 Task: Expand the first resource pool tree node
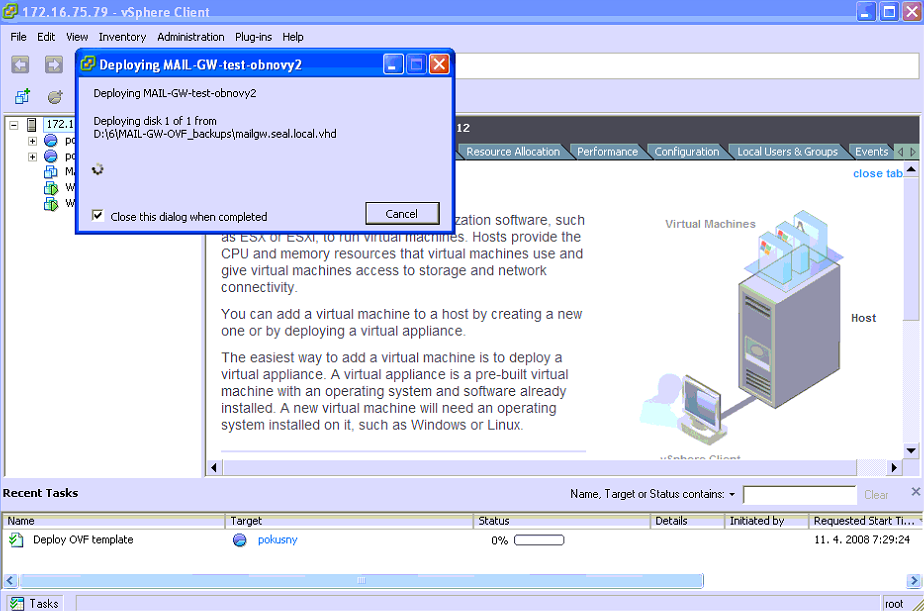(32, 141)
